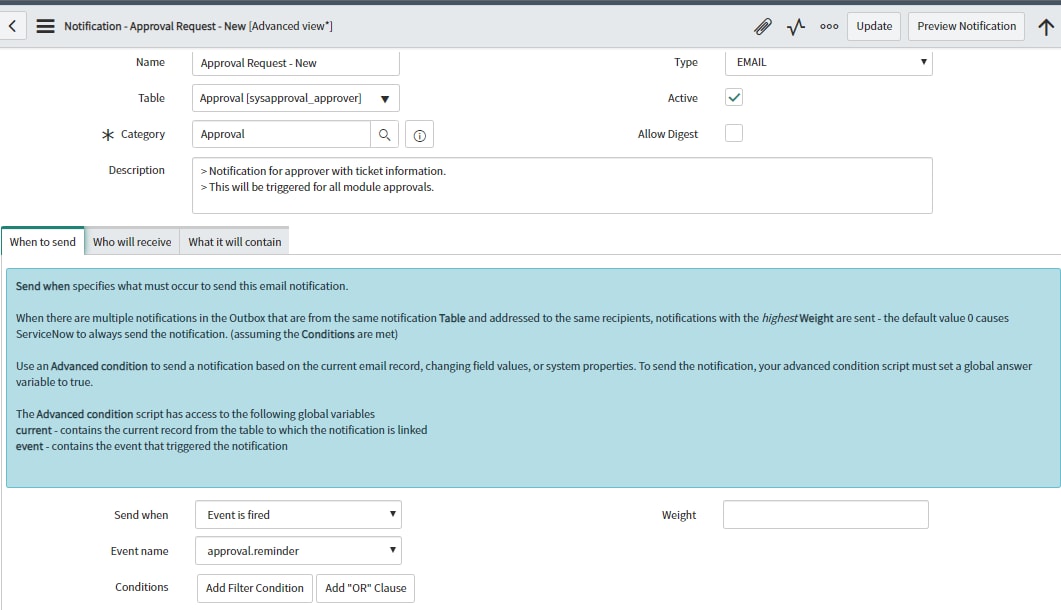Click inside the Description text area
The image size is (1061, 610).
[x=562, y=186]
